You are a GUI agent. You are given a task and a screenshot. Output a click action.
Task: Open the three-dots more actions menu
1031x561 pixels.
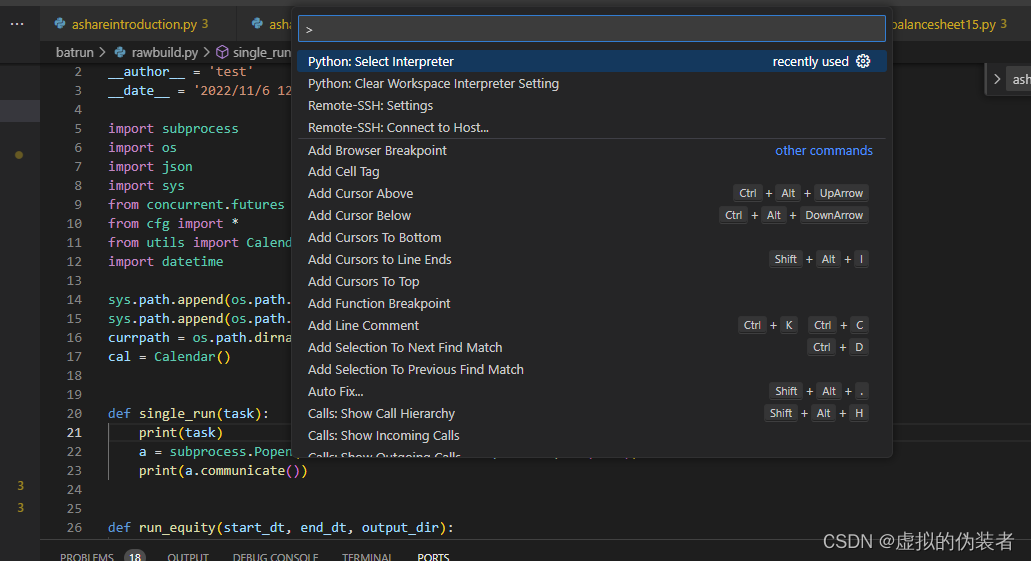click(x=17, y=24)
